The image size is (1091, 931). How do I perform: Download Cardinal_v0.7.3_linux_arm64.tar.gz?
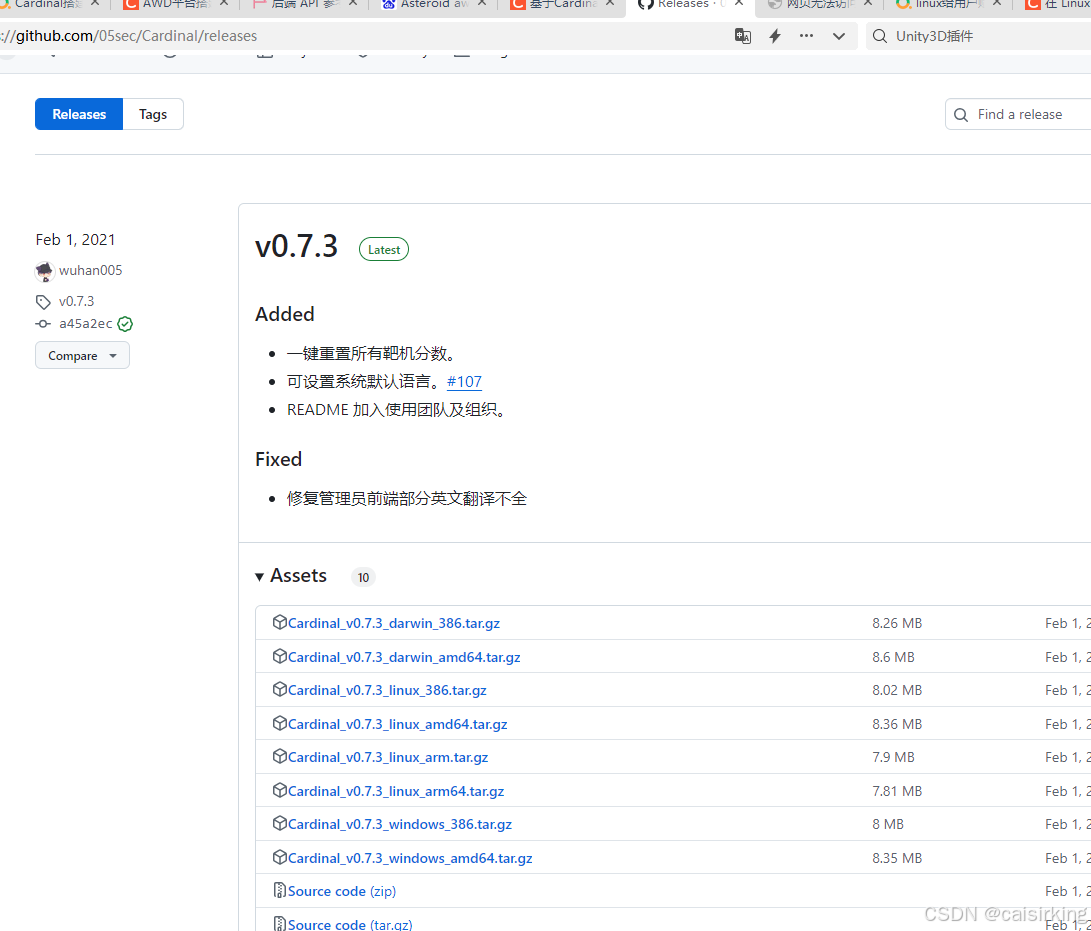(396, 791)
